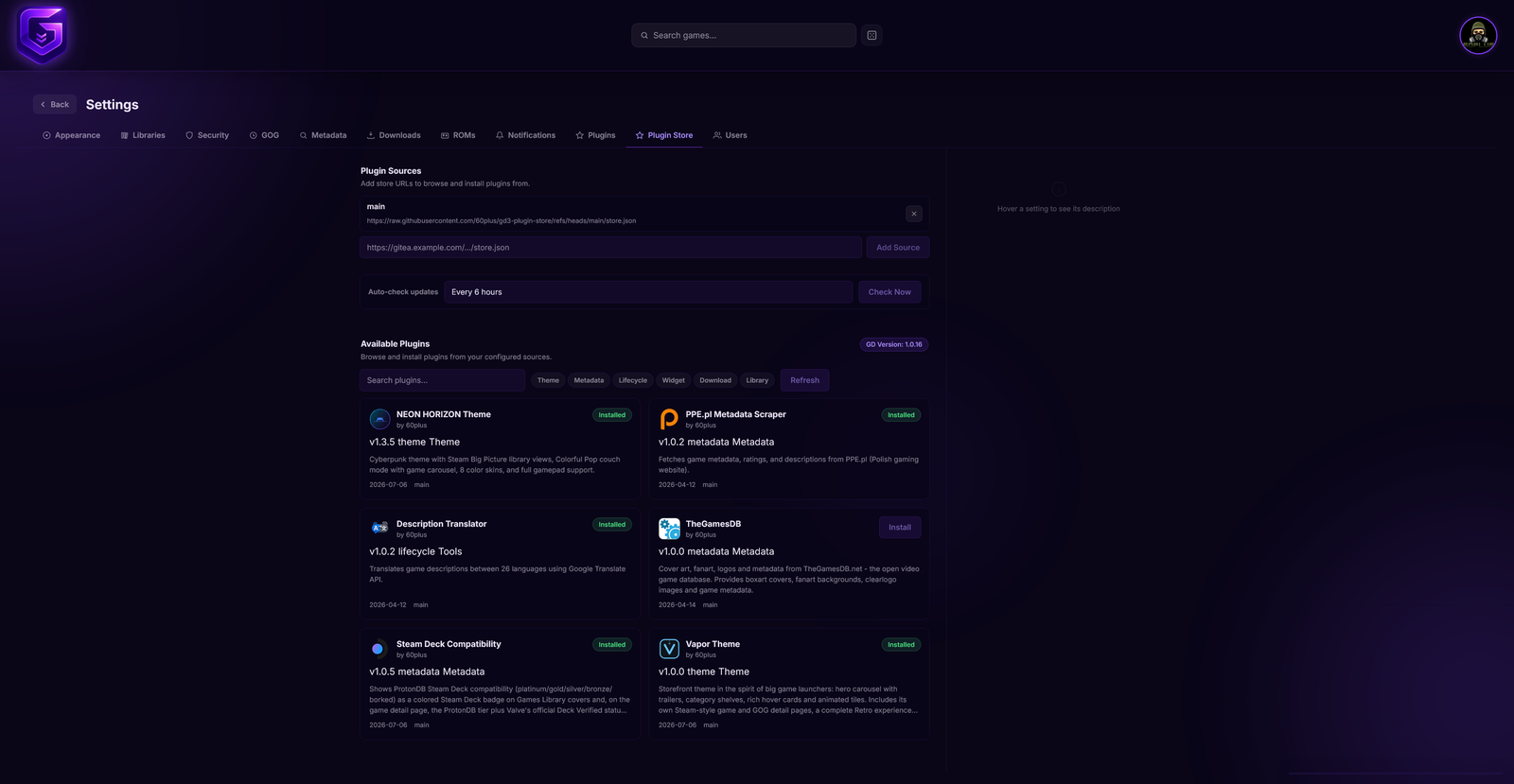Open the Auto-check updates interval dropdown
The image size is (1514, 784).
648,292
